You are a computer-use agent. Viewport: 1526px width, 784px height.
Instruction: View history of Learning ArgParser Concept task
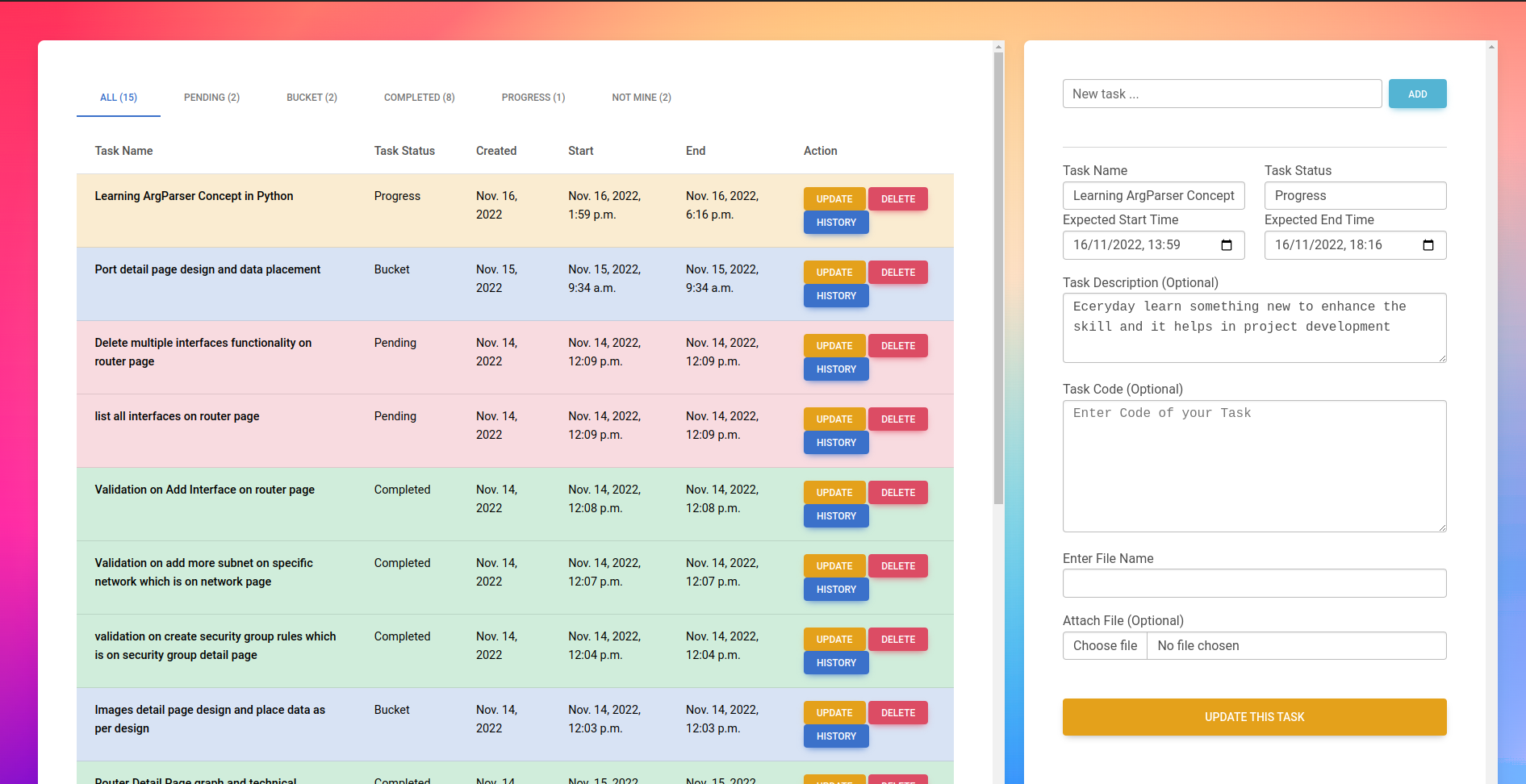(x=836, y=223)
